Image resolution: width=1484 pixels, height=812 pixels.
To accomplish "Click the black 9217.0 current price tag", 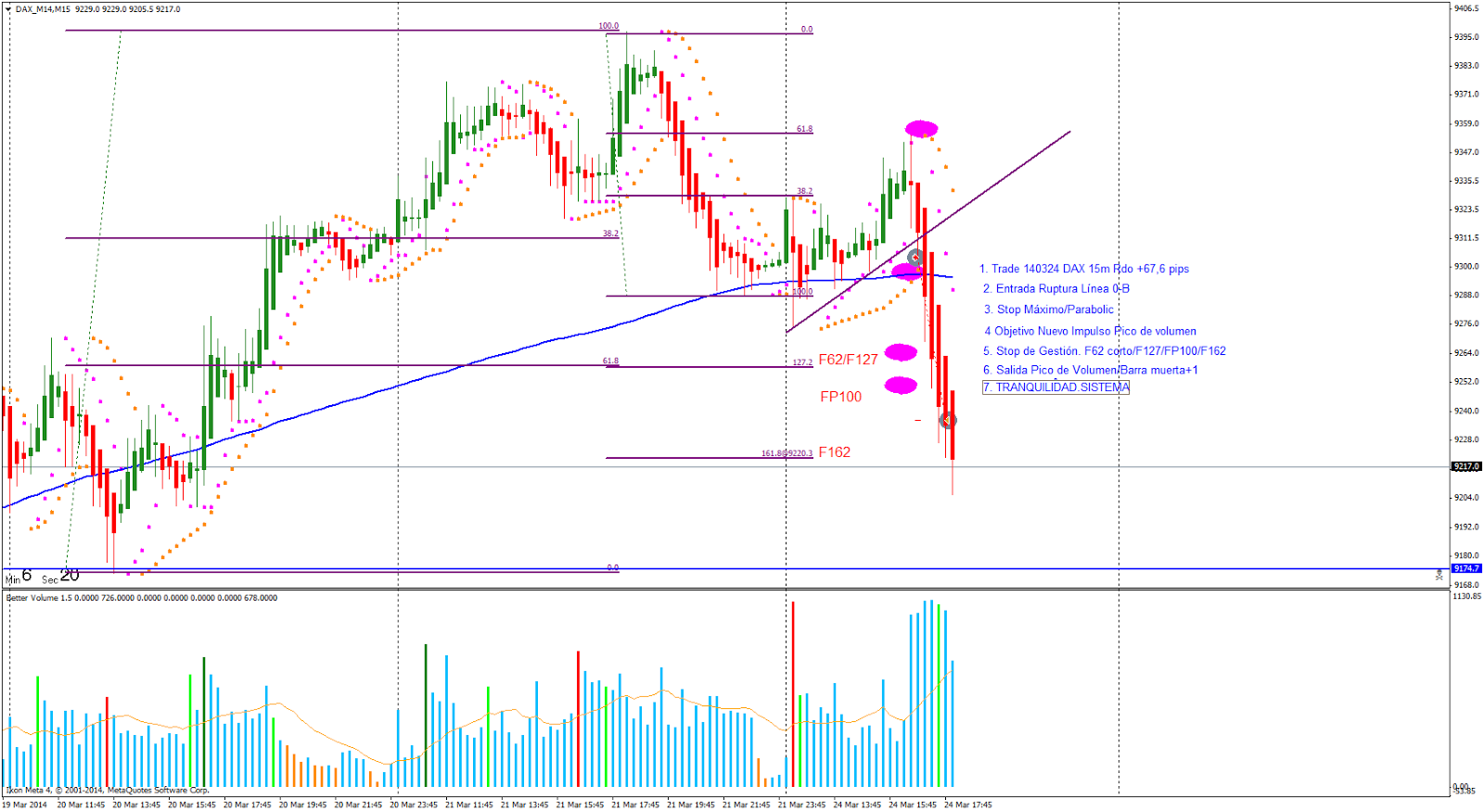I will coord(1466,466).
